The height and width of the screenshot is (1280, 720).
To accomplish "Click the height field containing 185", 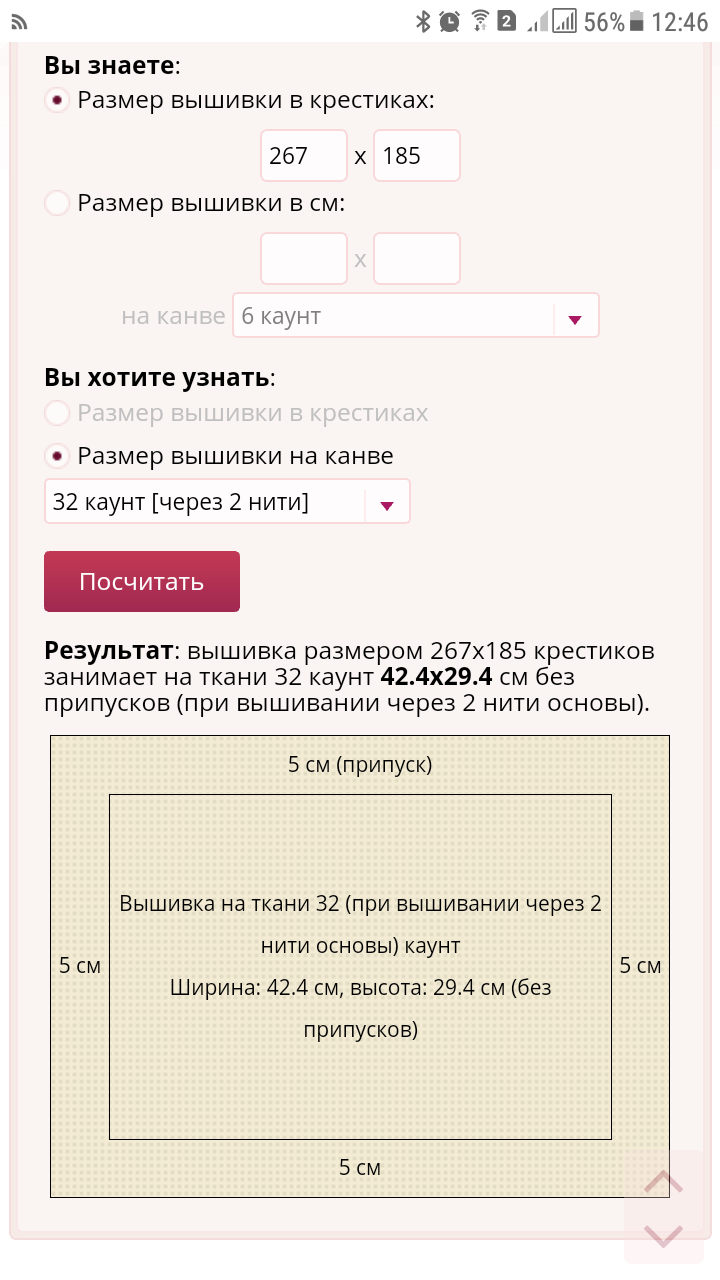I will [416, 156].
